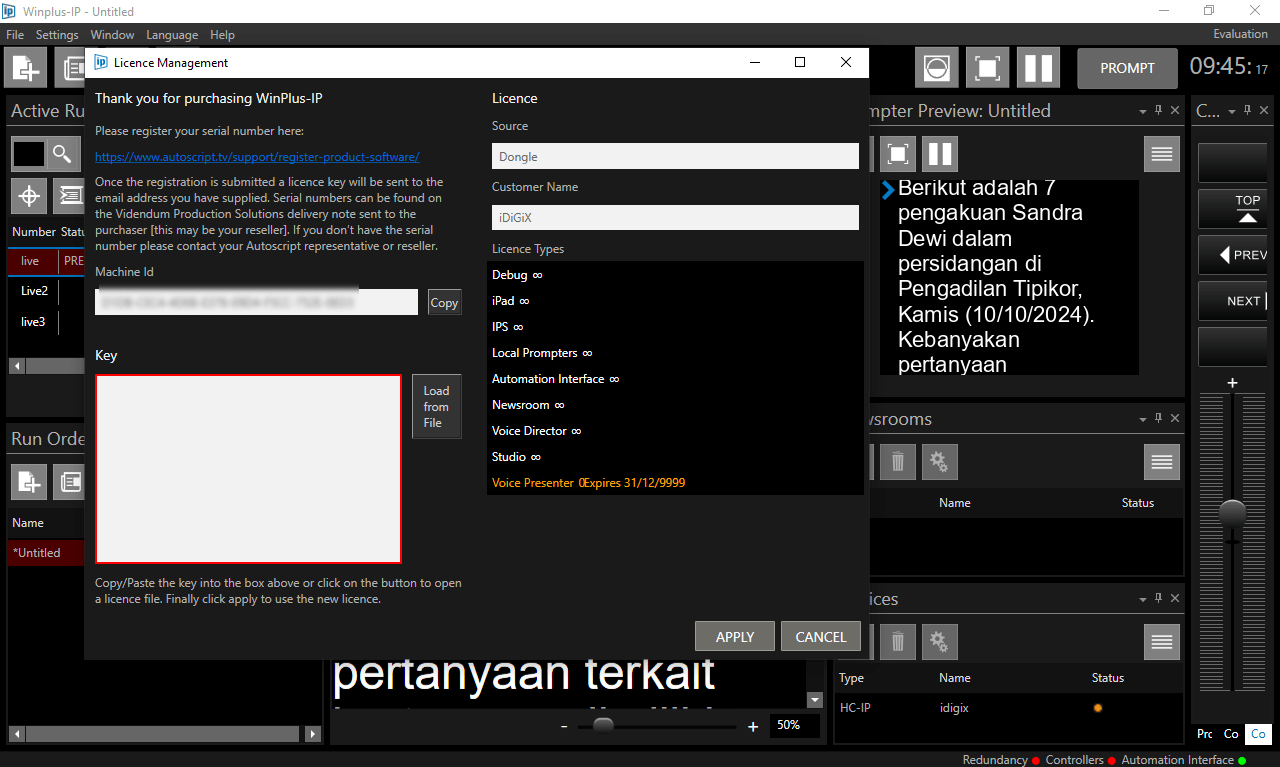Click the zoom slider knob under script editor

[603, 725]
